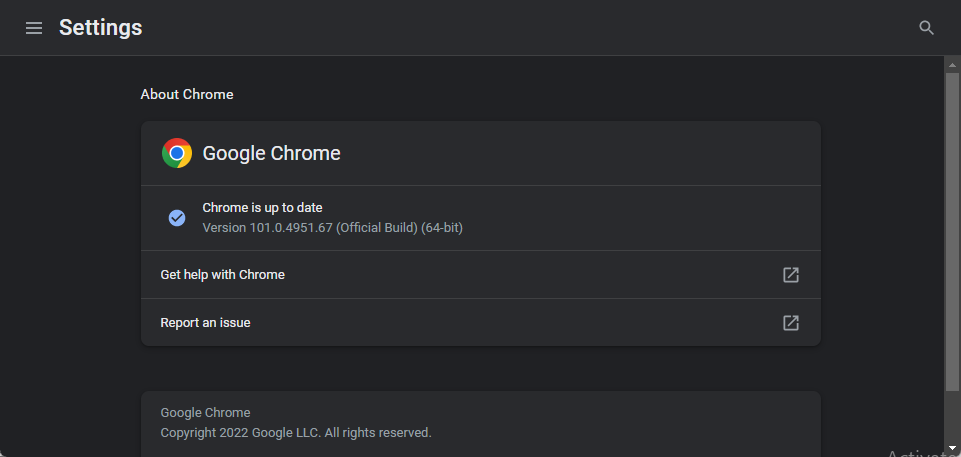The height and width of the screenshot is (457, 961).
Task: Select the Report an issue row
Action: (x=480, y=323)
